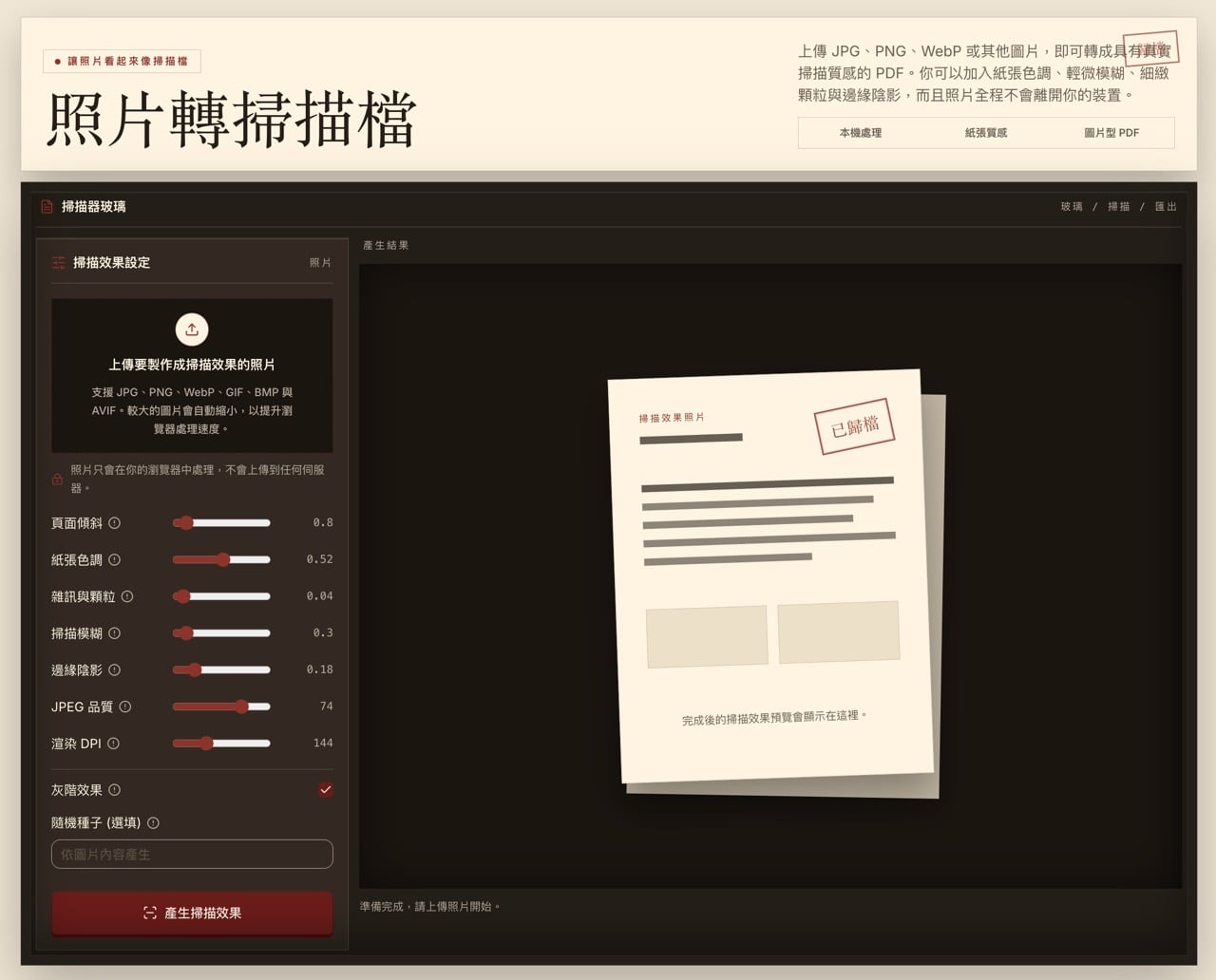
Task: Click the 圖片型 PDF label
Action: 1111,133
